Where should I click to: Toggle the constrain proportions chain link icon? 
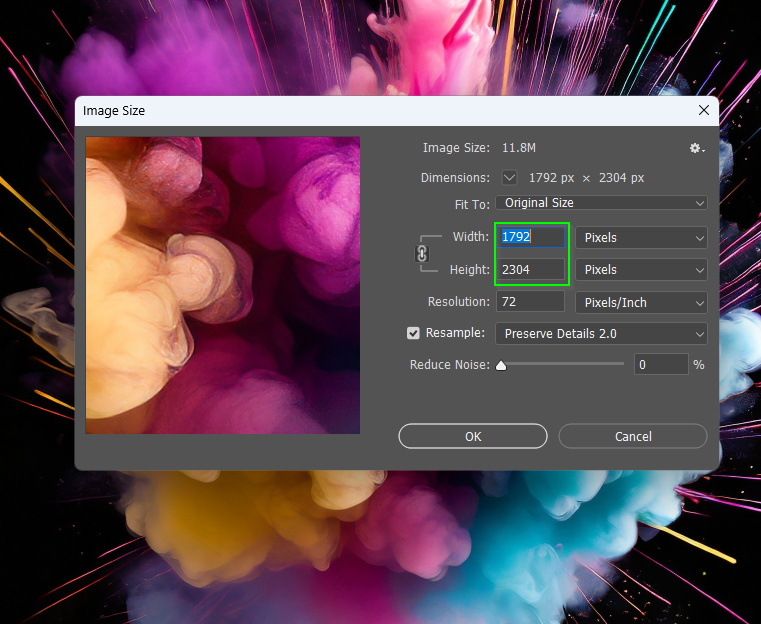(422, 253)
